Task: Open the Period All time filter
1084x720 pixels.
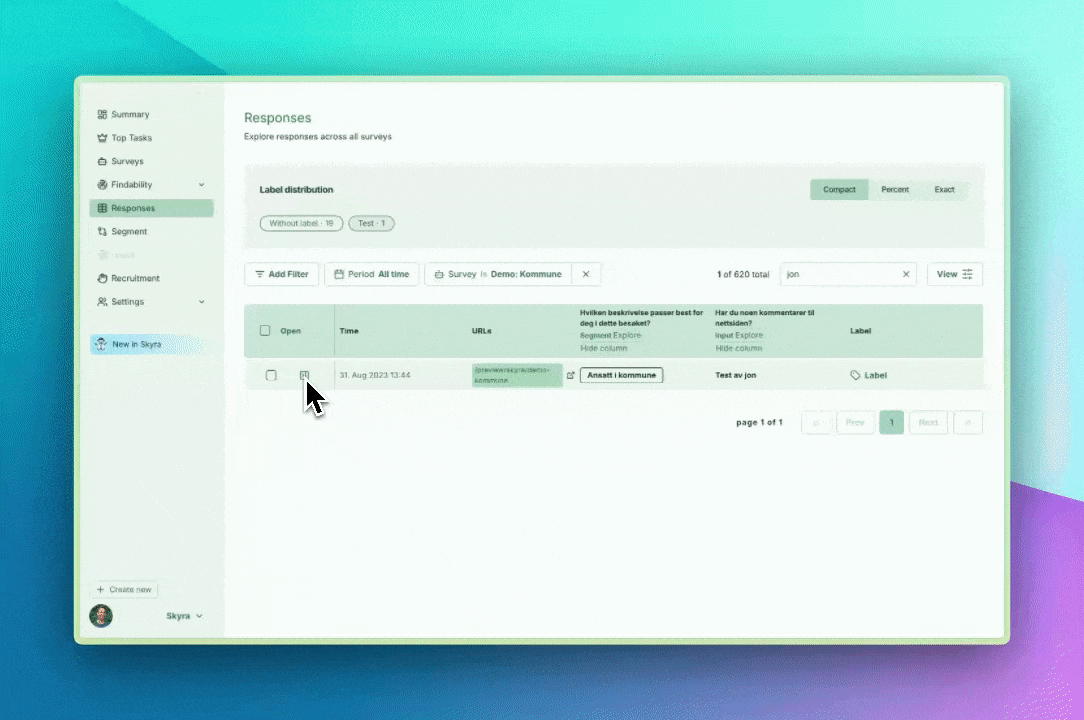Action: pyautogui.click(x=372, y=274)
